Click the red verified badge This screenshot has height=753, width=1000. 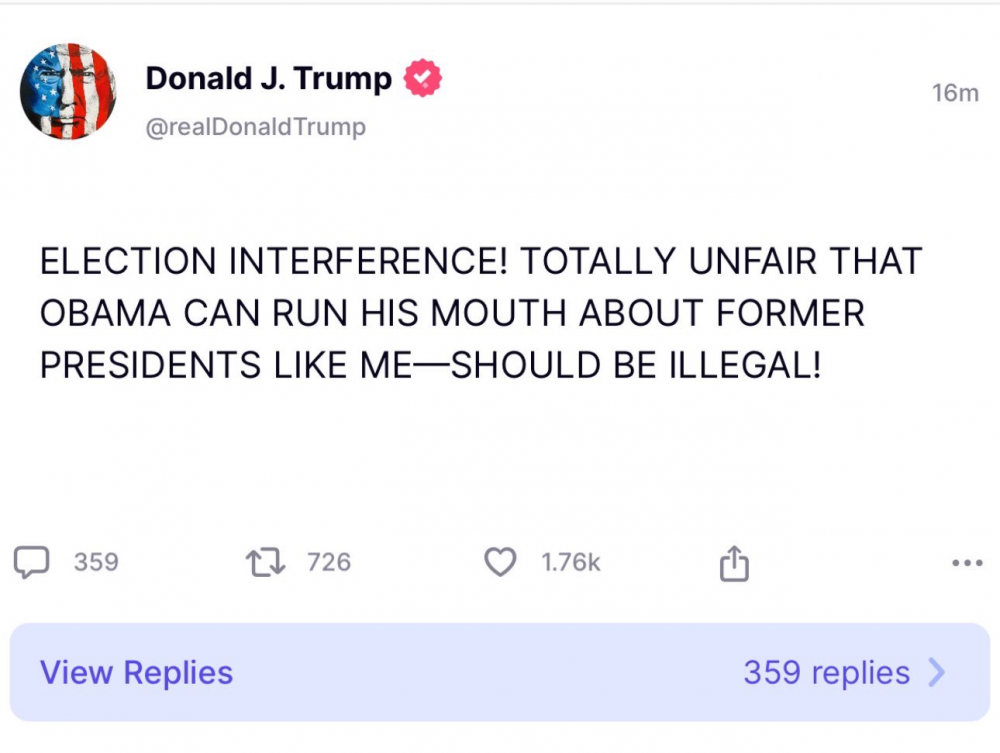point(423,78)
